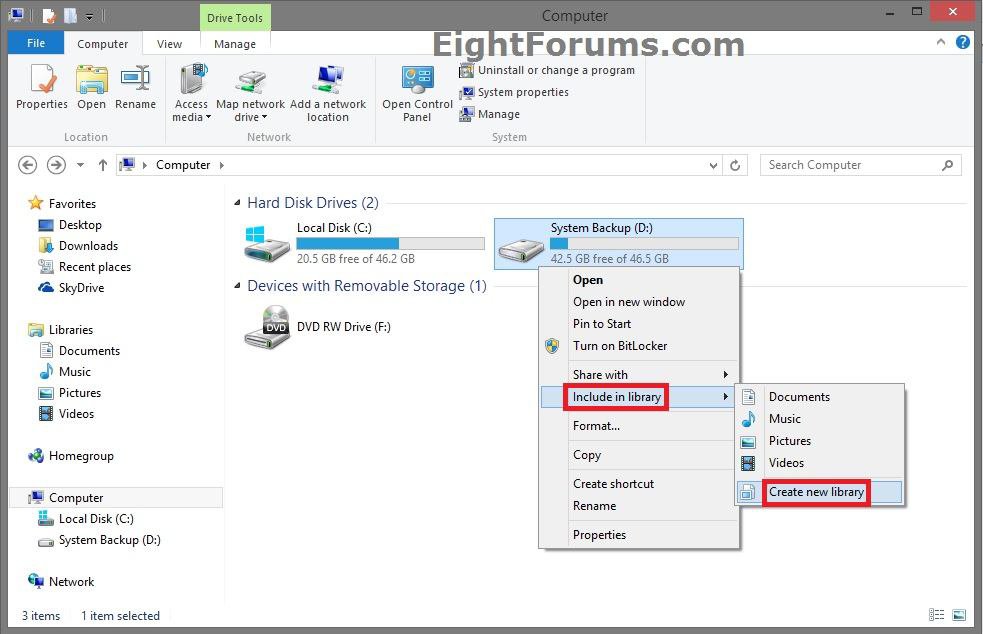This screenshot has height=634, width=983.
Task: Click Uninstall or change a program
Action: click(x=555, y=70)
